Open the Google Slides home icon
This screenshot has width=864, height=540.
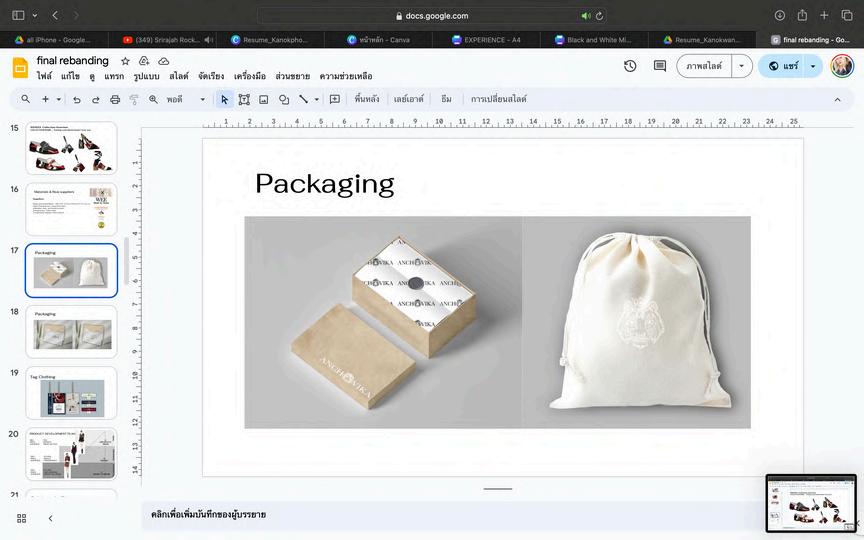pyautogui.click(x=20, y=68)
